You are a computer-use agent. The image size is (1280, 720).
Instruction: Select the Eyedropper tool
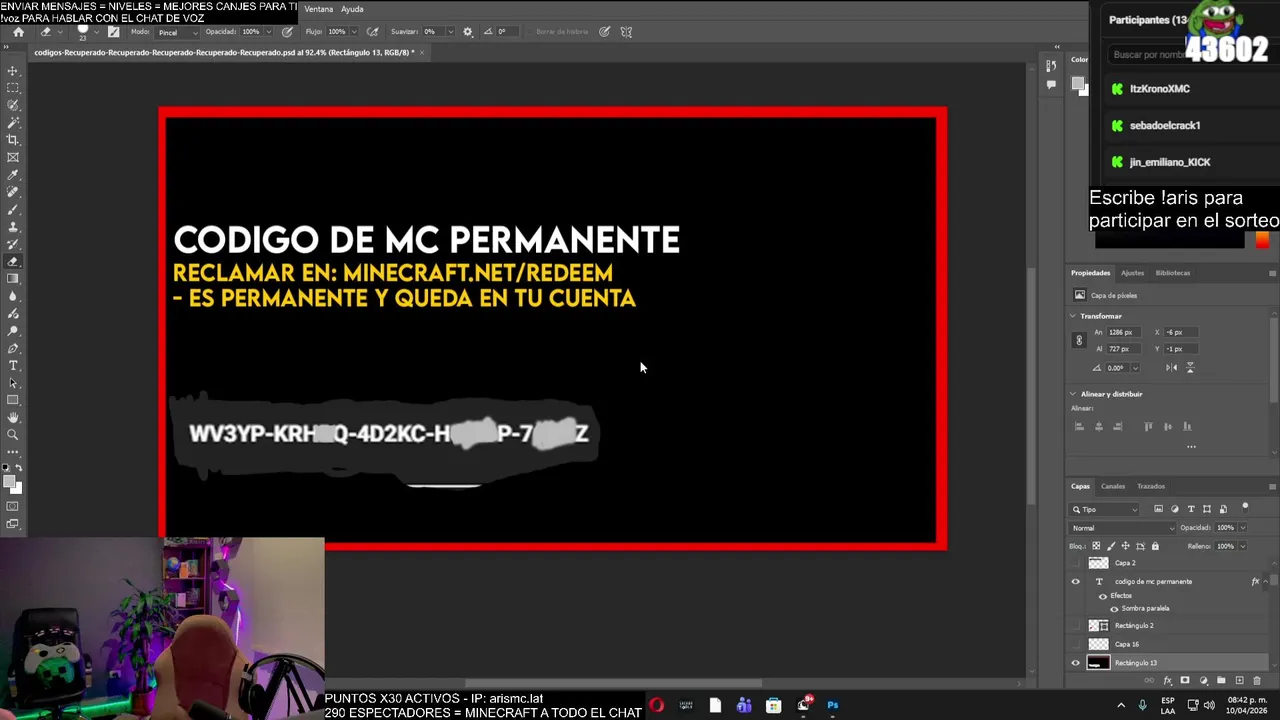tap(13, 175)
